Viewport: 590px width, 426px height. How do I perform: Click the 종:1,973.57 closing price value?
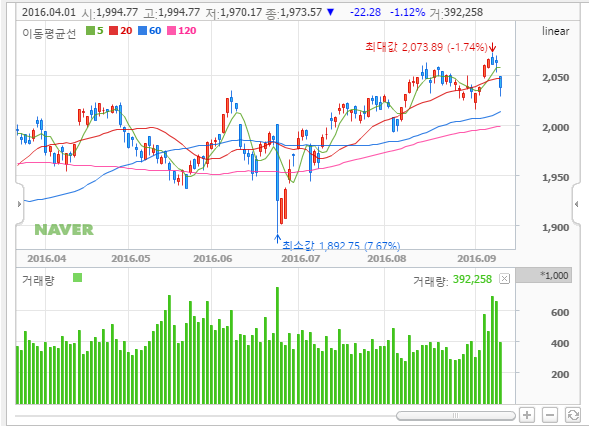coord(293,13)
